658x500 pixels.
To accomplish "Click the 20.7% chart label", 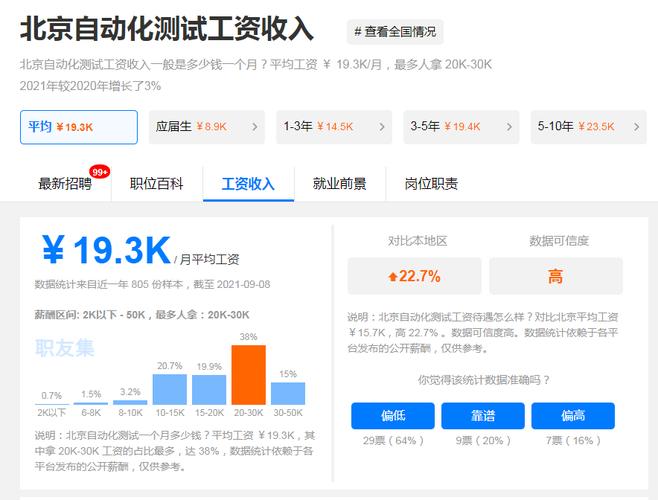I will click(x=170, y=366).
